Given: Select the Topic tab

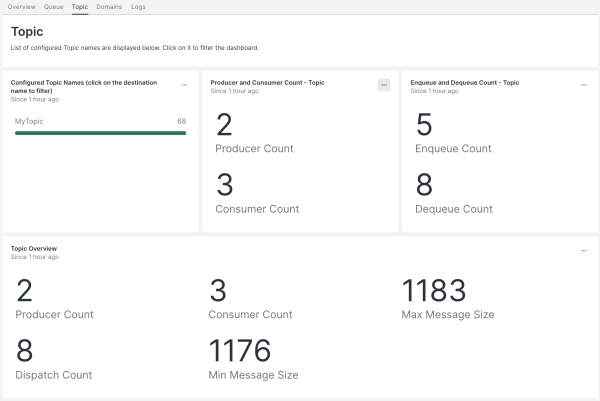Looking at the screenshot, I should pyautogui.click(x=80, y=6).
